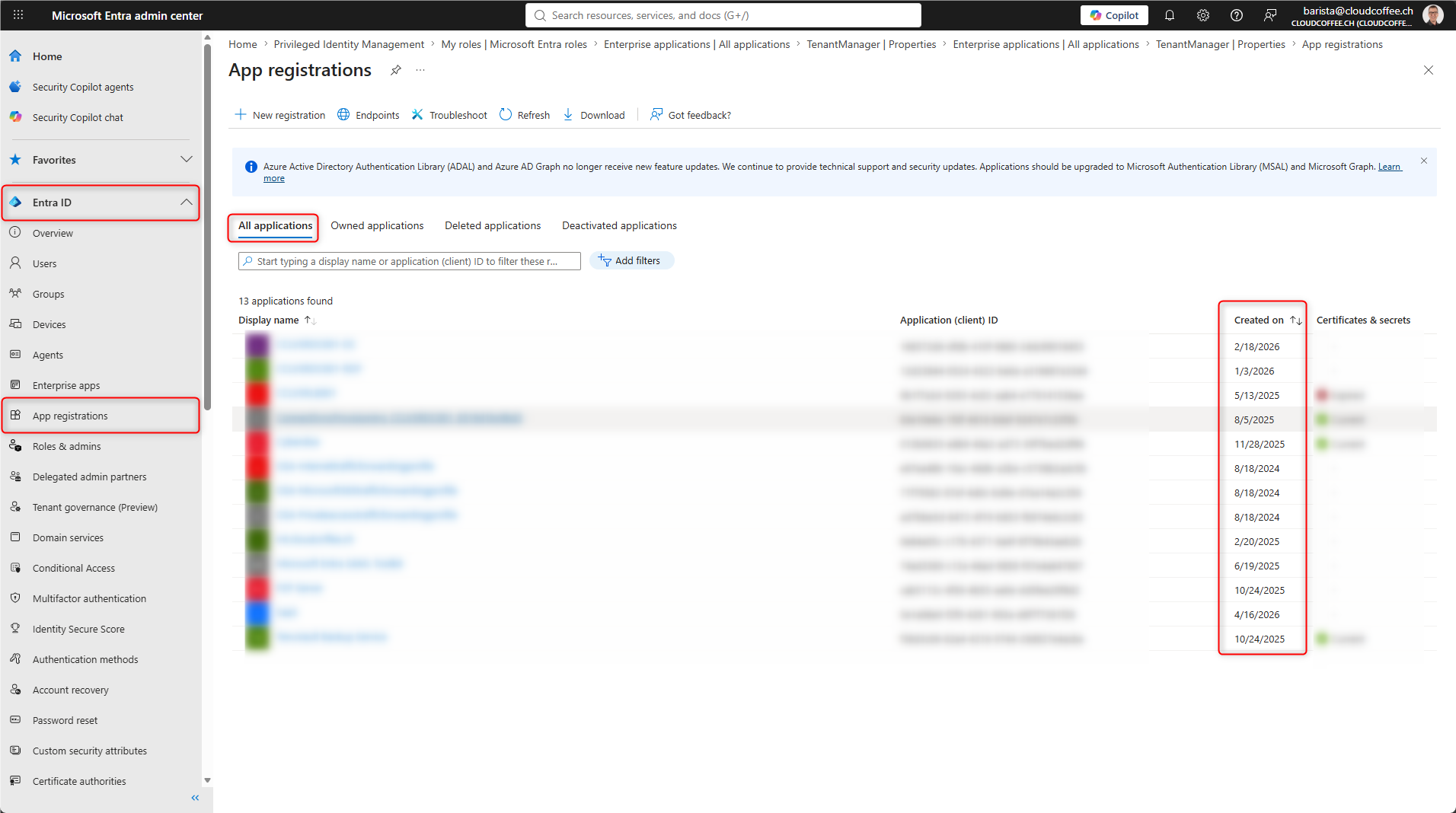Open the app launcher waffle menu

click(x=18, y=15)
